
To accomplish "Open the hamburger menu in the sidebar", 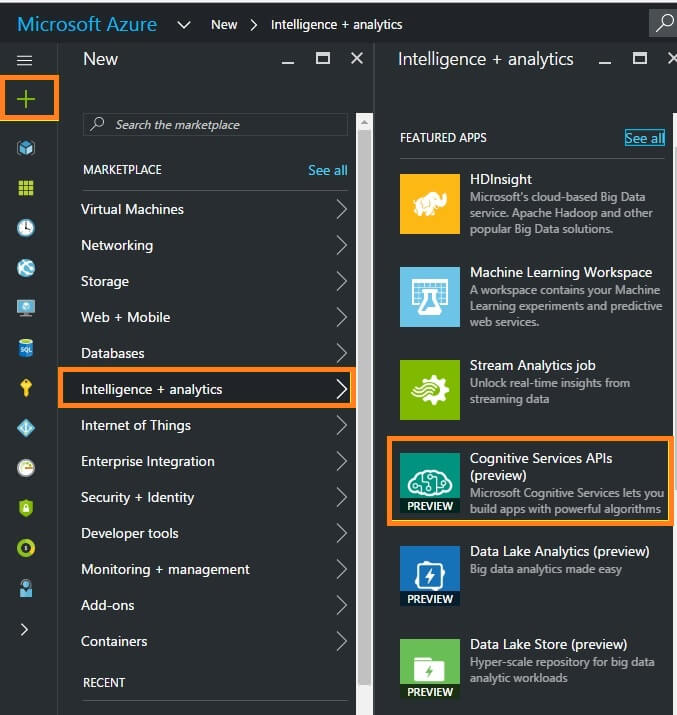I will tap(25, 61).
